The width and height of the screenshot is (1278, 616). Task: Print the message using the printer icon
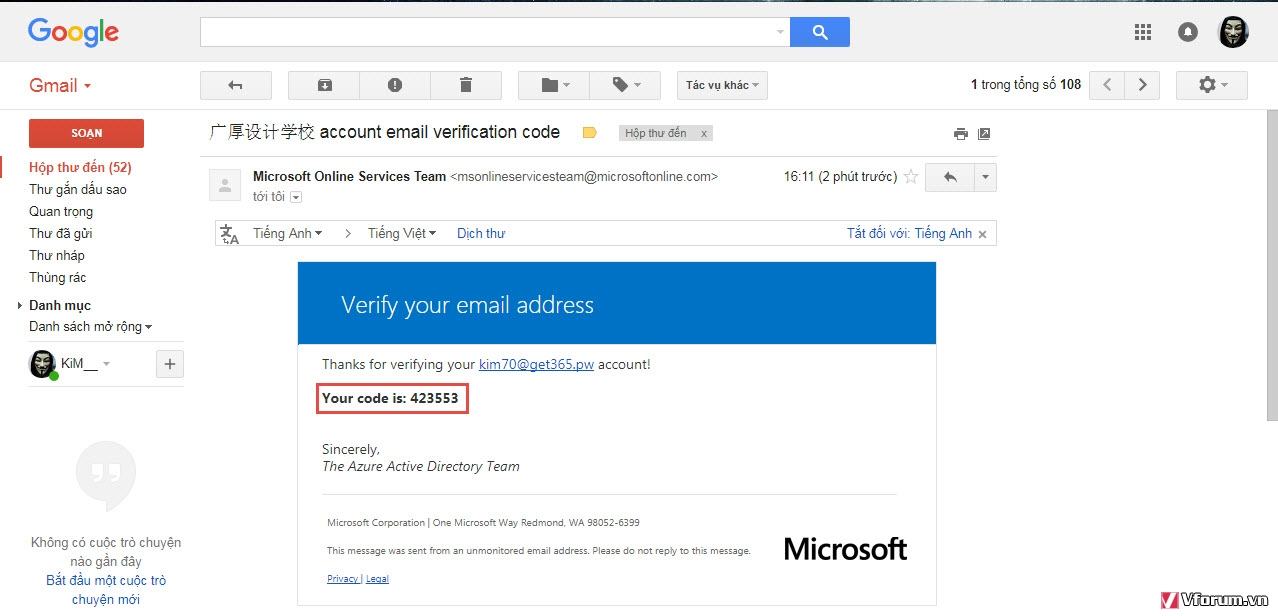pos(960,134)
